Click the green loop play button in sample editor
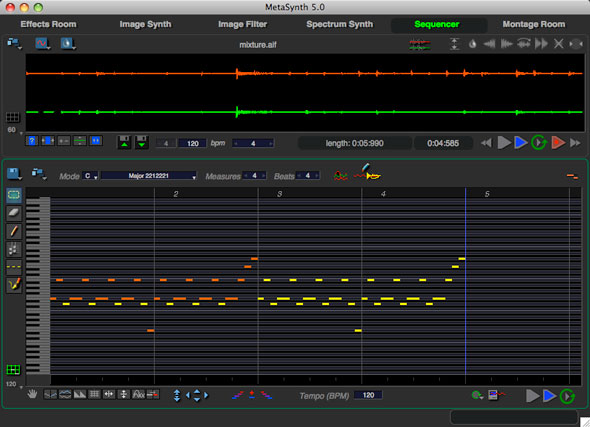 coord(538,143)
